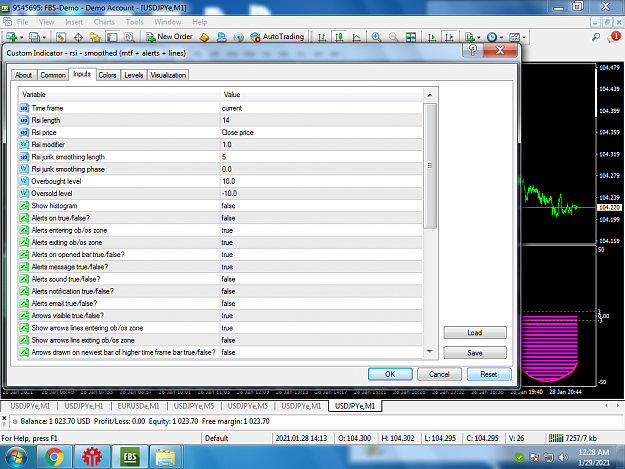Switch to the Colors tab
625x469 pixels.
(x=107, y=75)
